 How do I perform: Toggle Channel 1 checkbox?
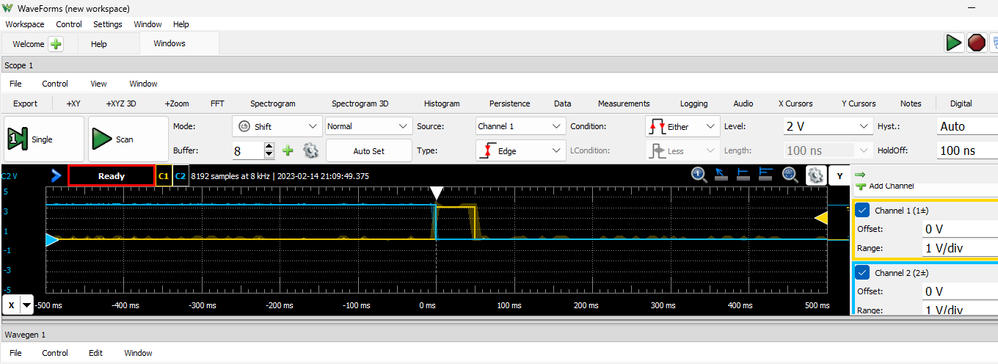(x=862, y=210)
